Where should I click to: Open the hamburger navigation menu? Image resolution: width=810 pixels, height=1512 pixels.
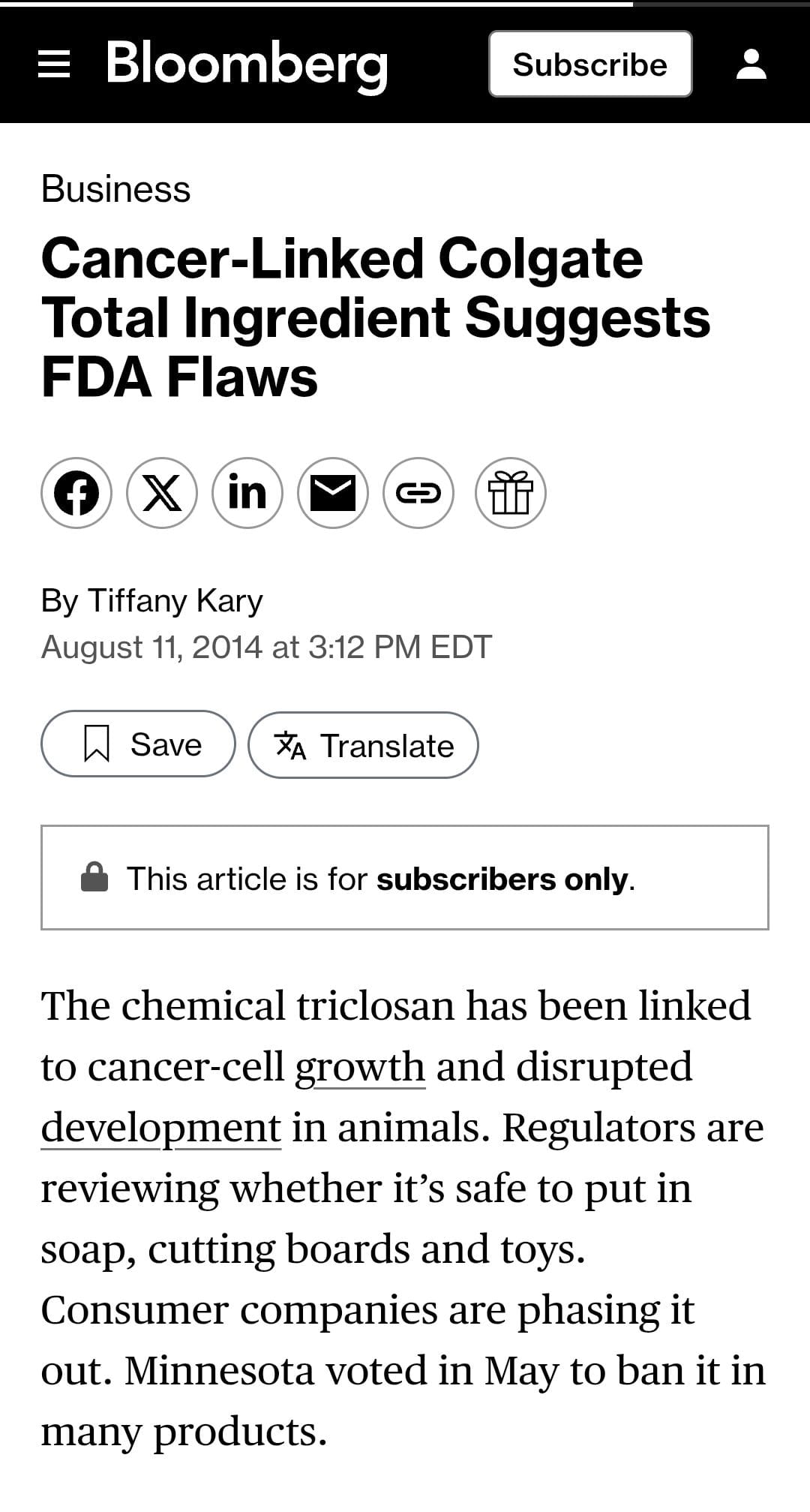point(54,65)
